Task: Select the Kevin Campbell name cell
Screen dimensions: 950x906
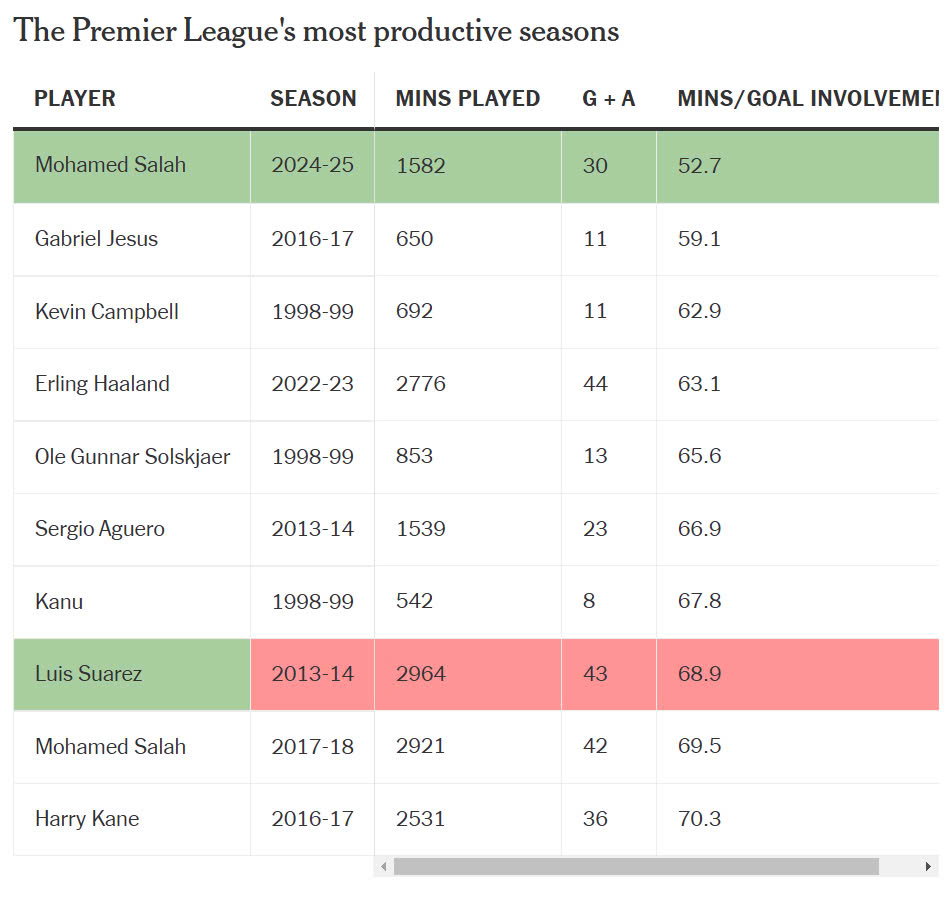Action: click(x=106, y=311)
